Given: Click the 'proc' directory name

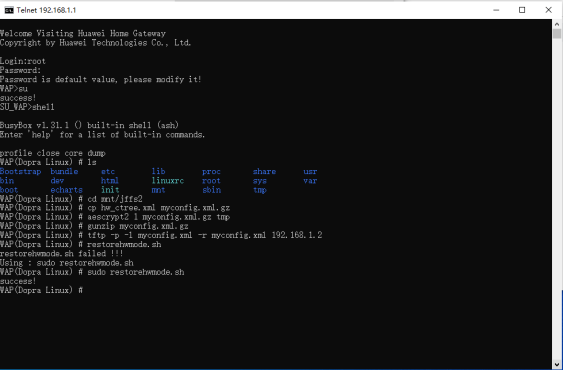Looking at the screenshot, I should 211,172.
